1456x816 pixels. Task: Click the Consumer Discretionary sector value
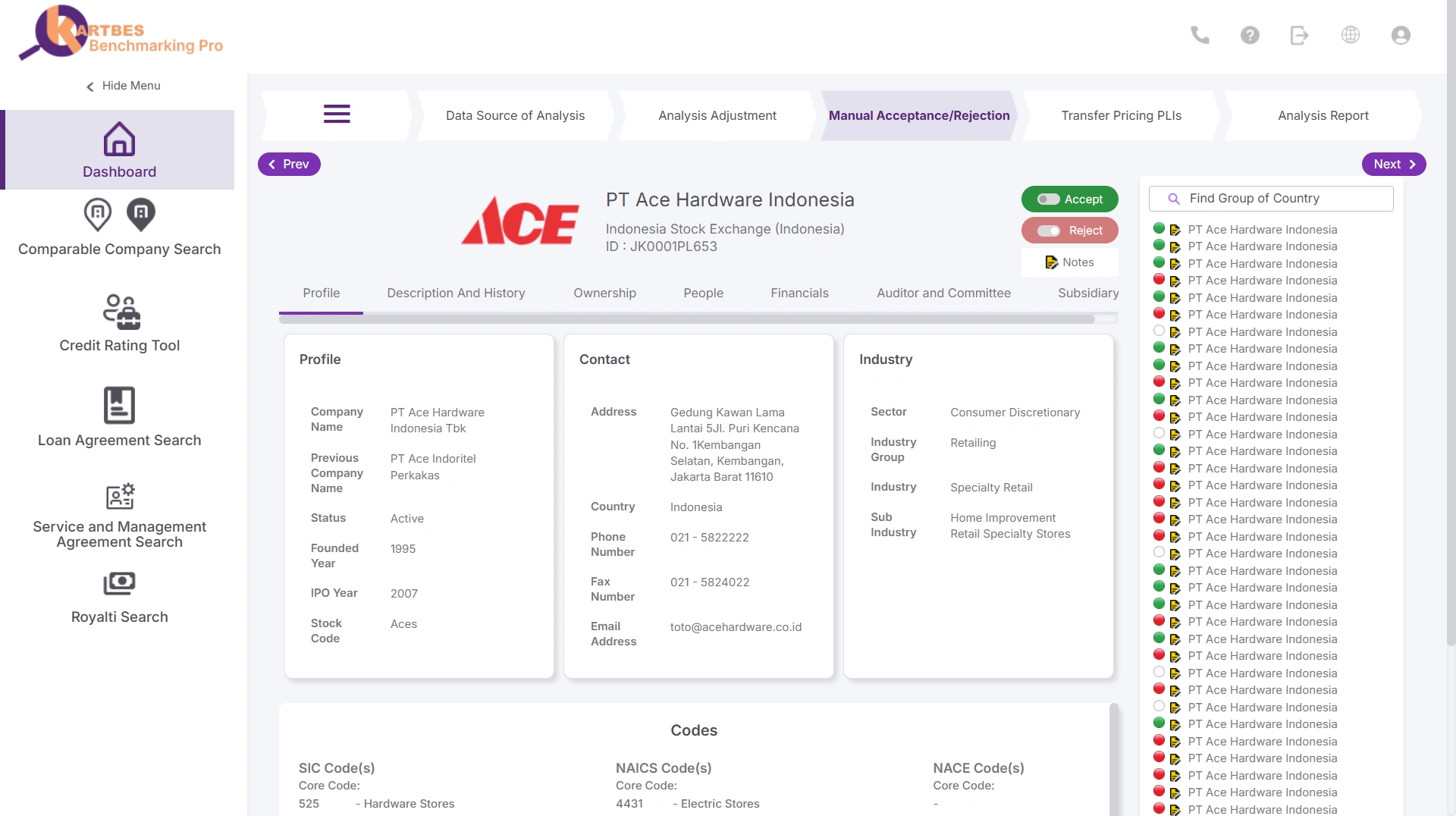pyautogui.click(x=1015, y=413)
